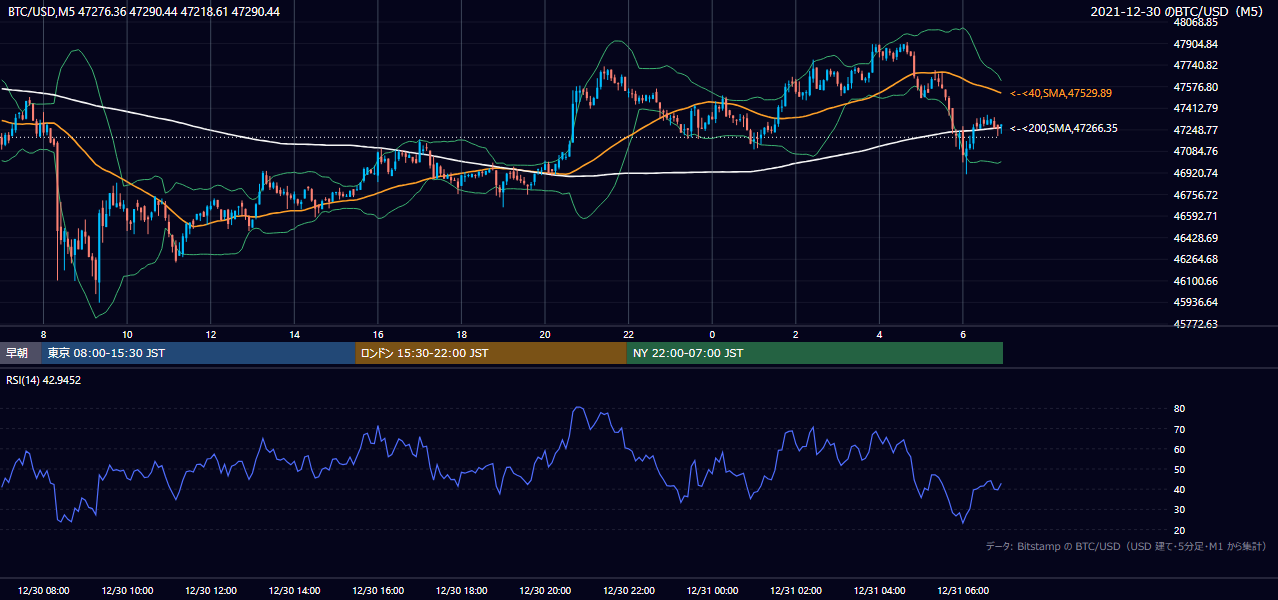Screen dimensions: 1278x600
Task: Click the bottom date label 12/31 02:00
Action: (x=796, y=591)
